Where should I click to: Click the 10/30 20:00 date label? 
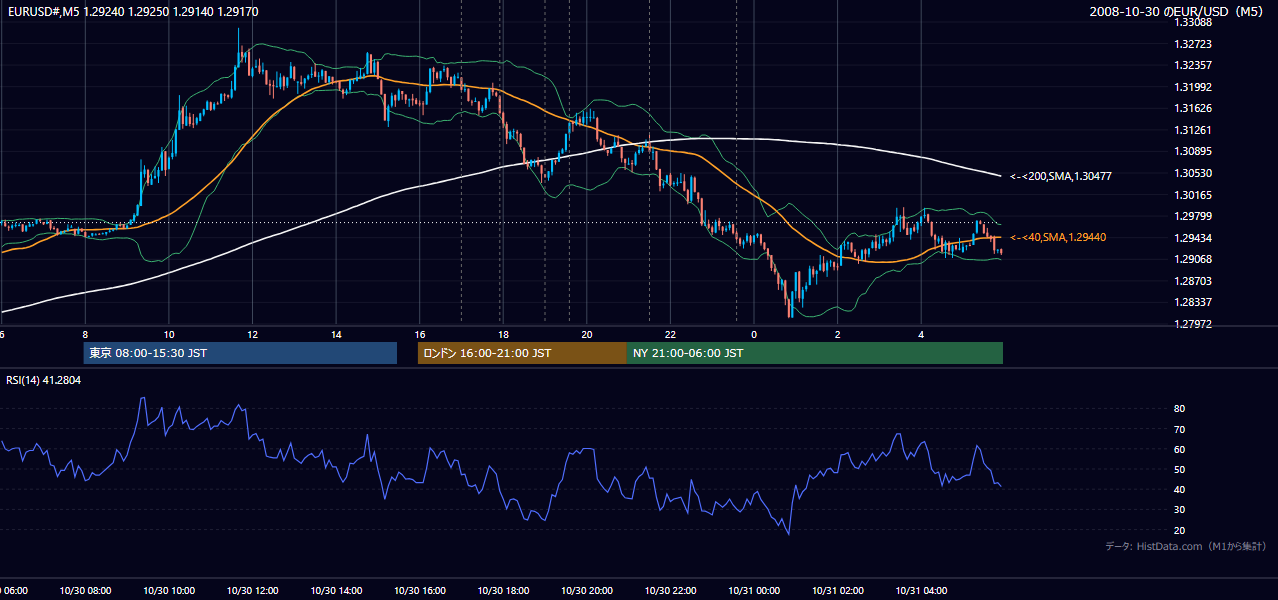[x=587, y=591]
